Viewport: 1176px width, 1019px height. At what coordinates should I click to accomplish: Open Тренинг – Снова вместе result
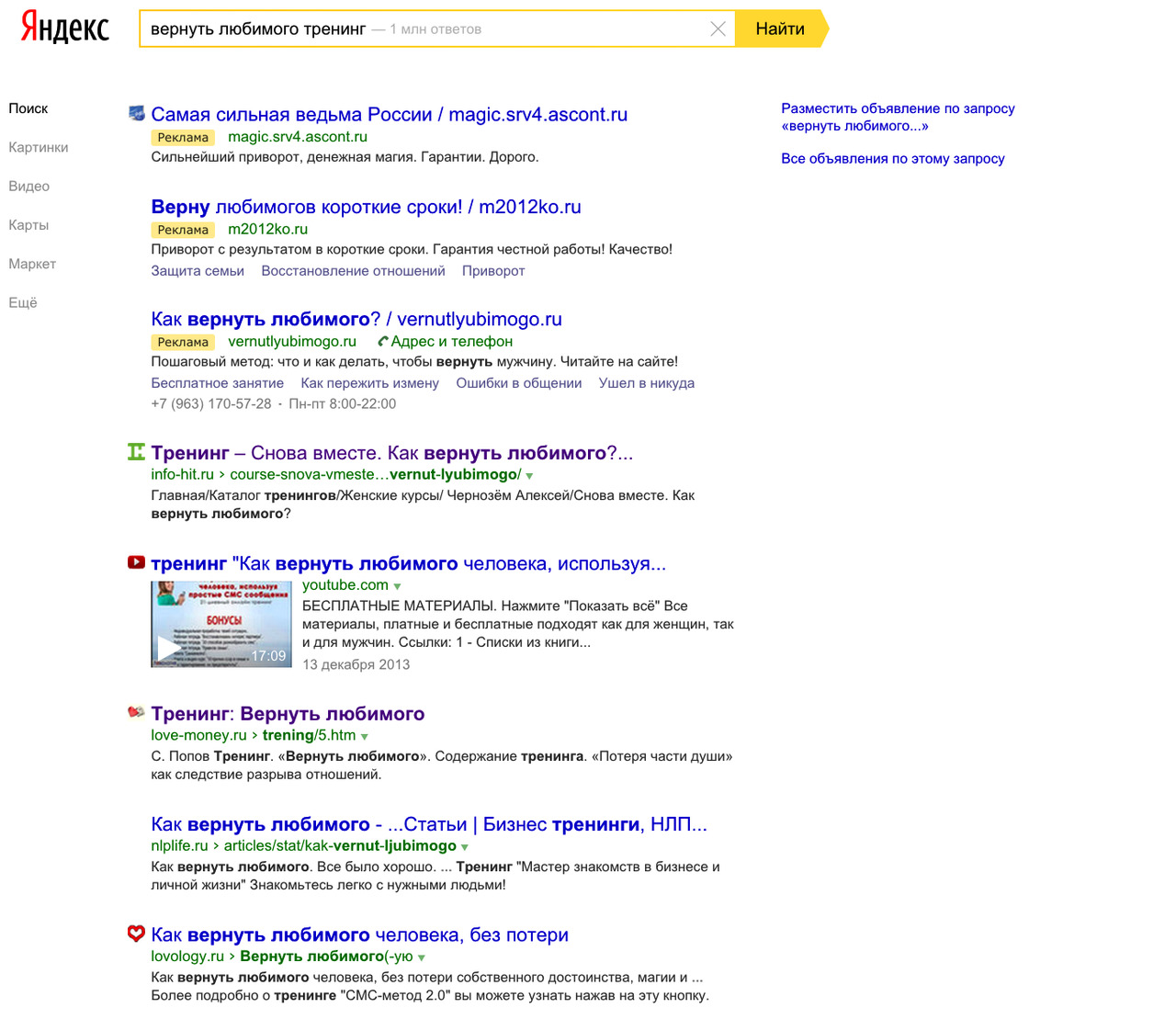(392, 453)
